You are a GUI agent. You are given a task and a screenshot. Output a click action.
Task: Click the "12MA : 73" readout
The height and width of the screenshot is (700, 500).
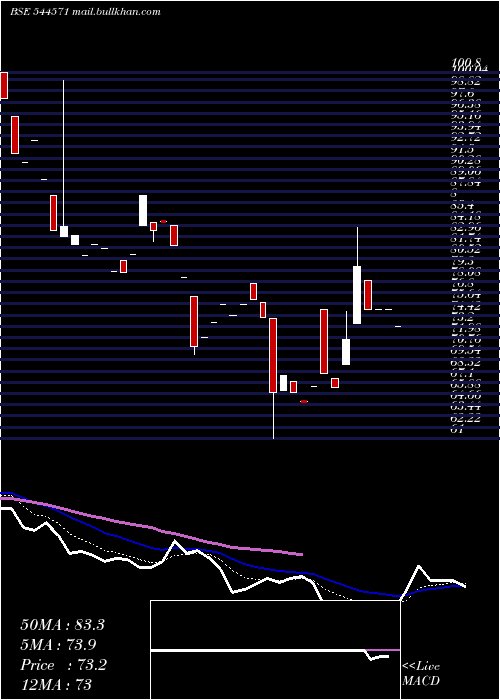point(56,684)
